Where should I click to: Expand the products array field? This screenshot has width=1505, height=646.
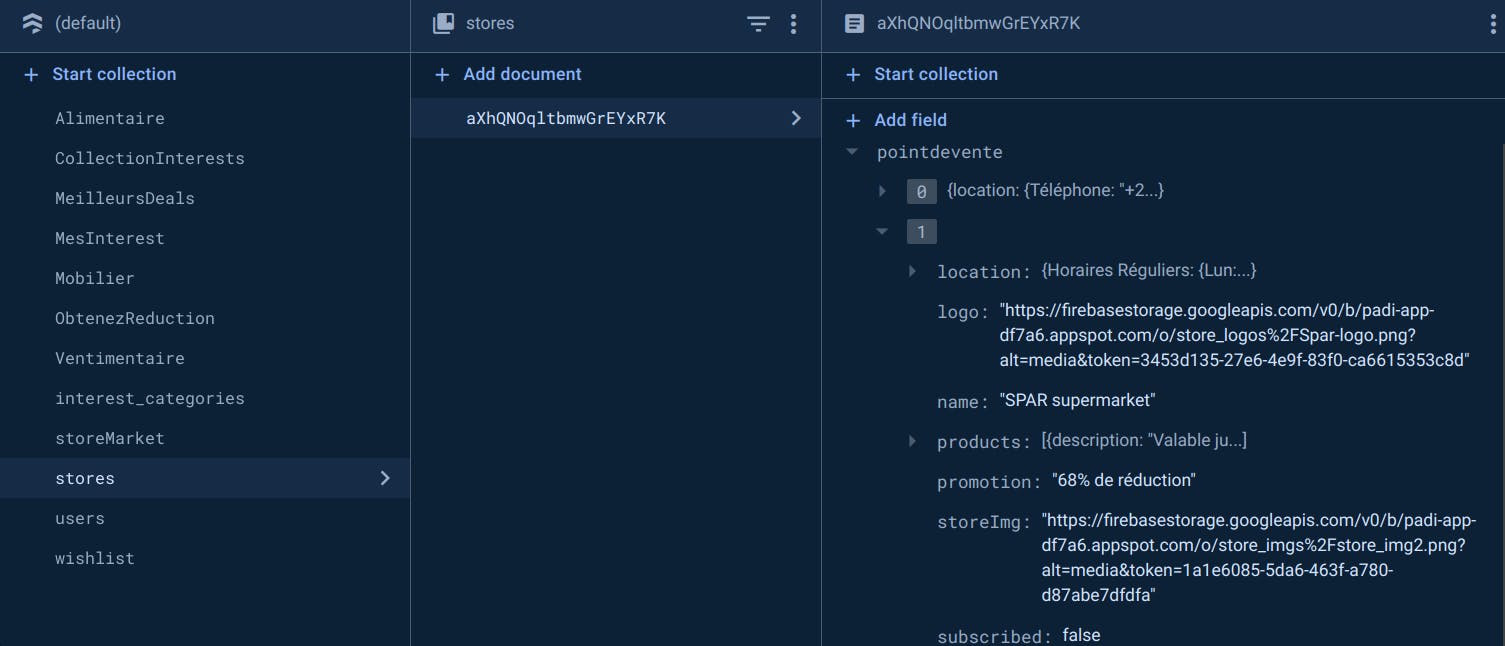(x=912, y=441)
